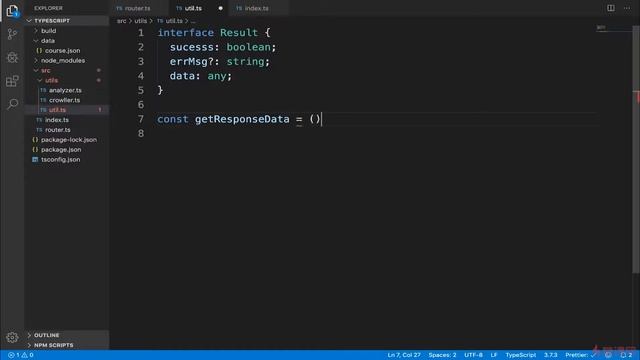Screen dimensions: 640x360
Task: Open tsconfig.json file
Action: (67, 160)
